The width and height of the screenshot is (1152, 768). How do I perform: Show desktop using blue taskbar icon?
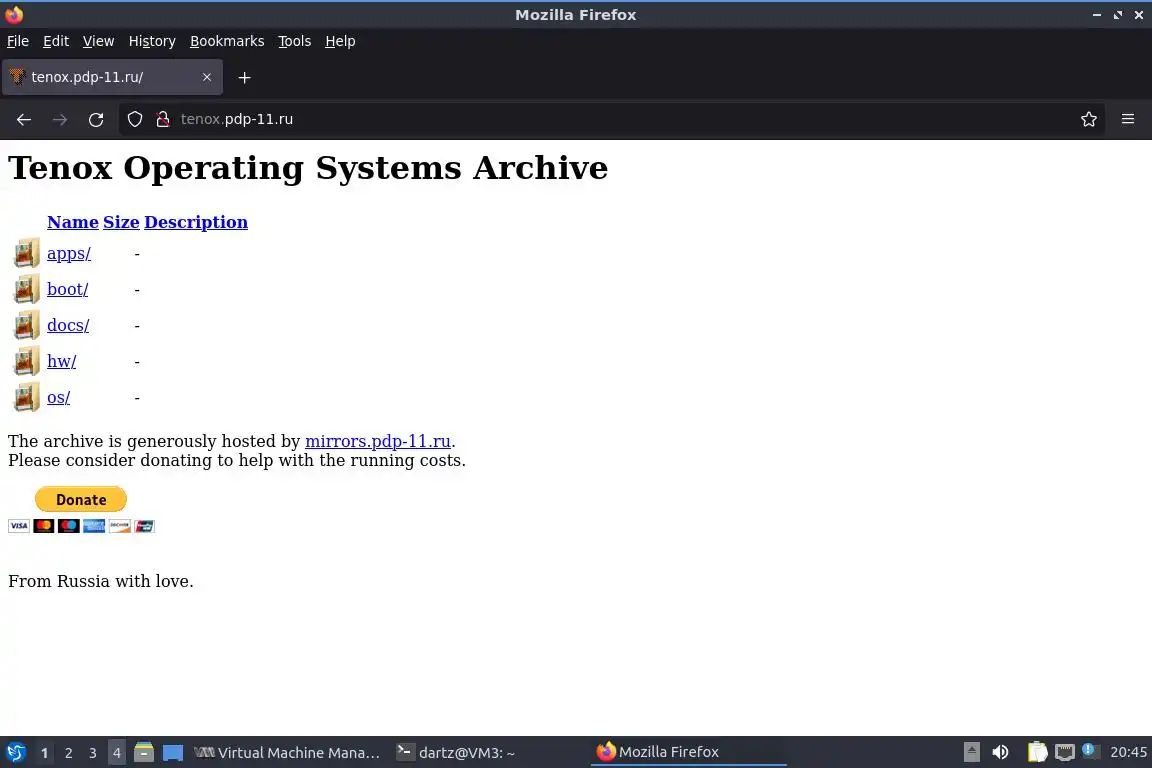pyautogui.click(x=173, y=753)
